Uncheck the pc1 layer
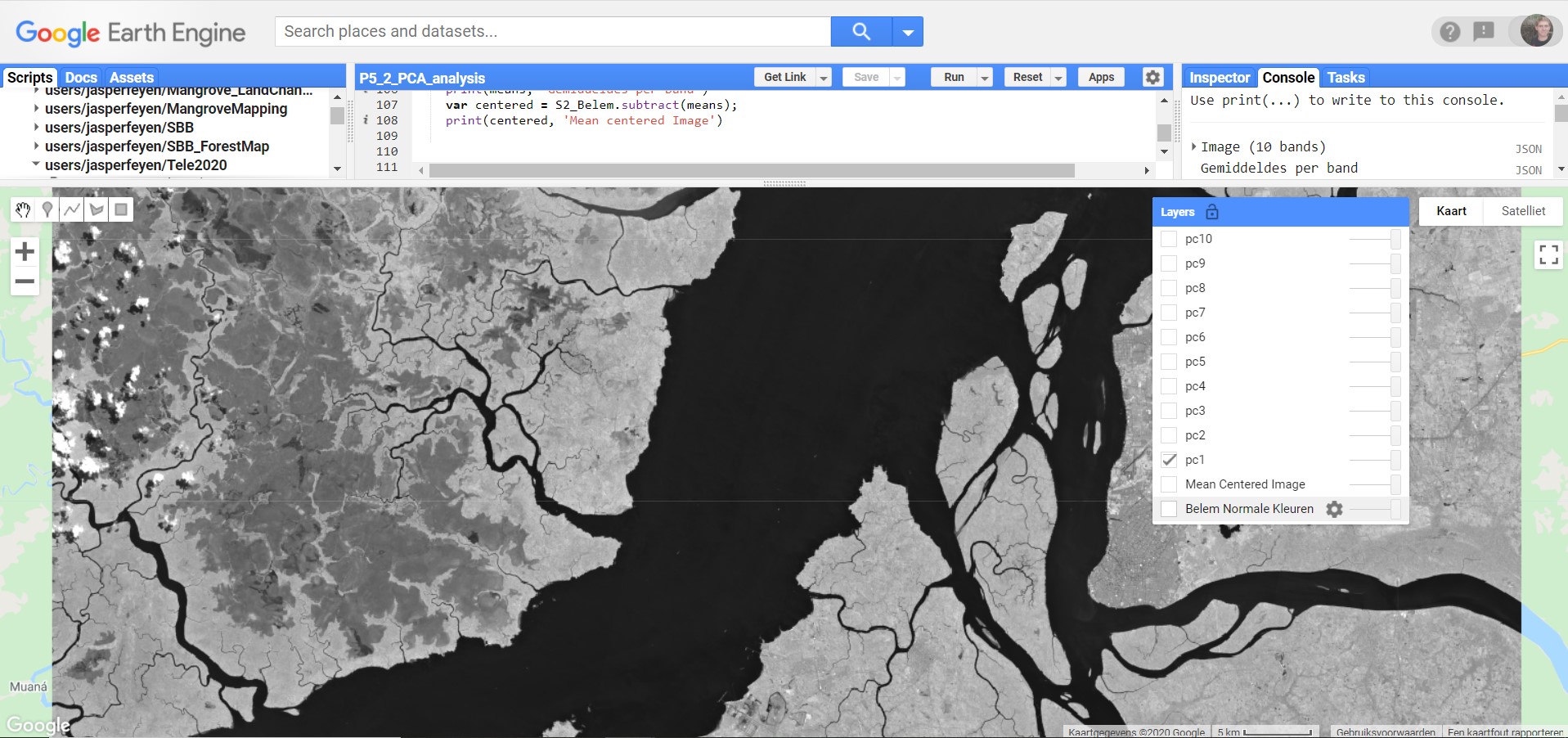The image size is (1568, 738). (1170, 460)
